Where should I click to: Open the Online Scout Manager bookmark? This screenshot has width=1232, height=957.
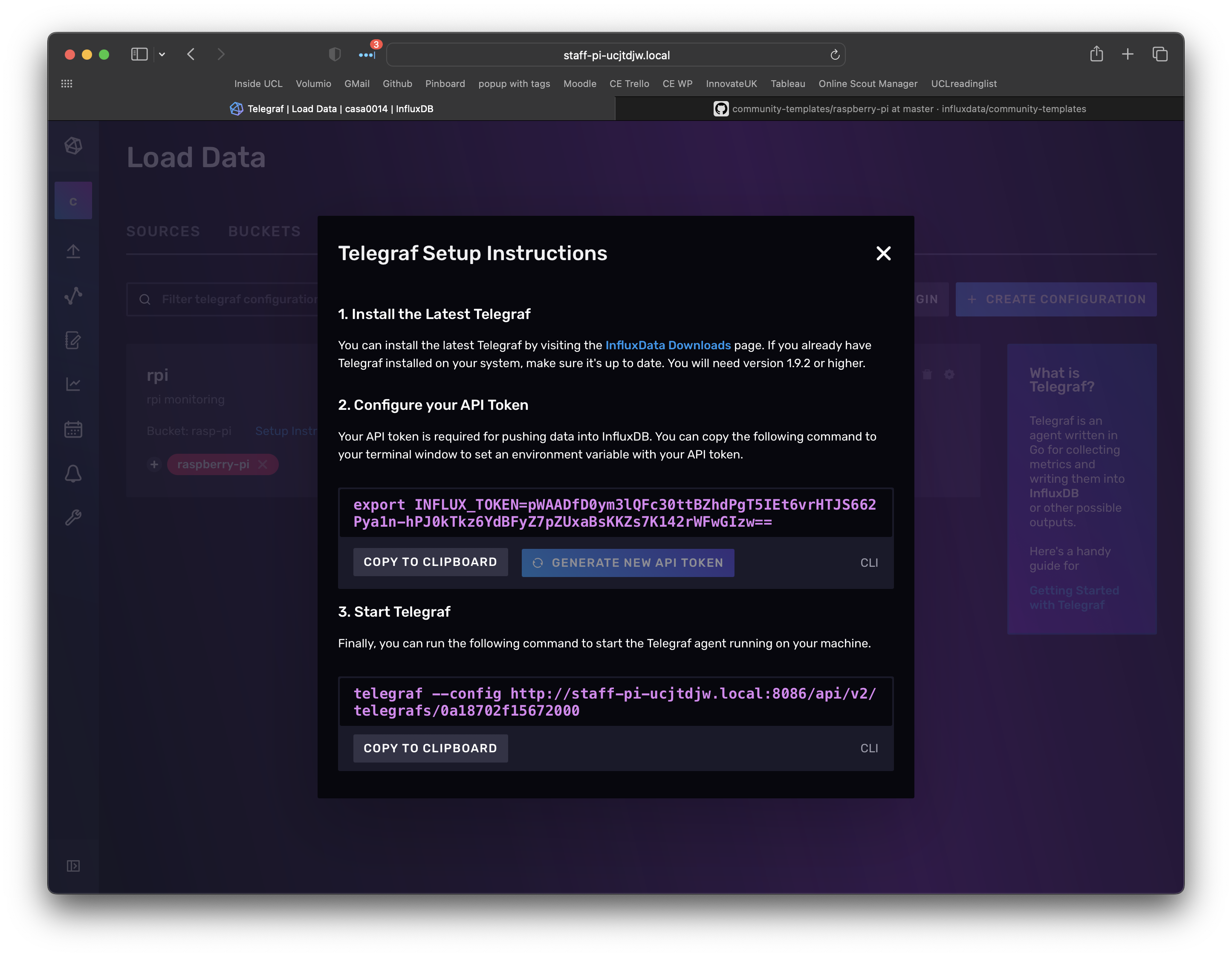(868, 84)
